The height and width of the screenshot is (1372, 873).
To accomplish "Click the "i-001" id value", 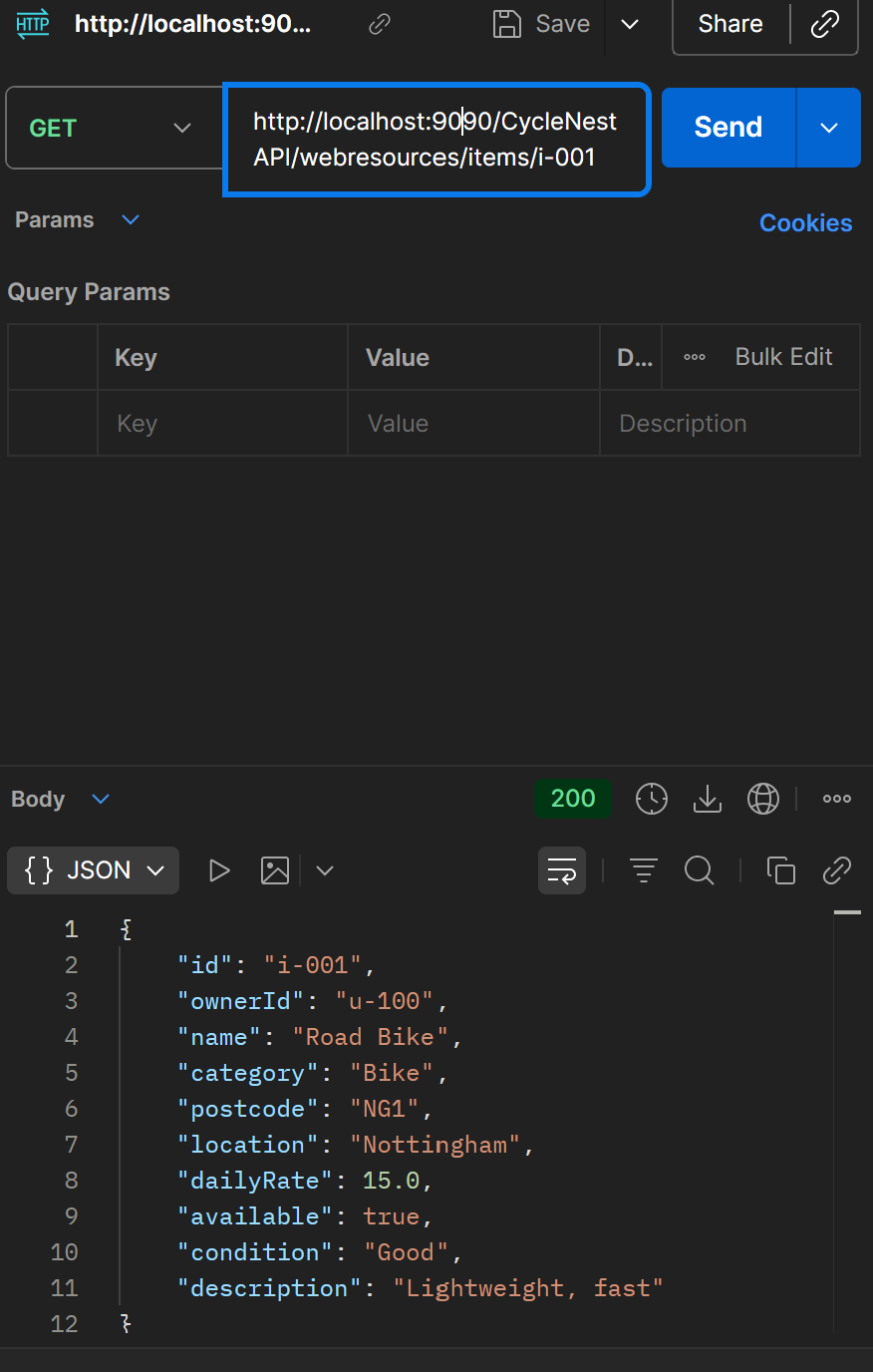I will [x=313, y=965].
